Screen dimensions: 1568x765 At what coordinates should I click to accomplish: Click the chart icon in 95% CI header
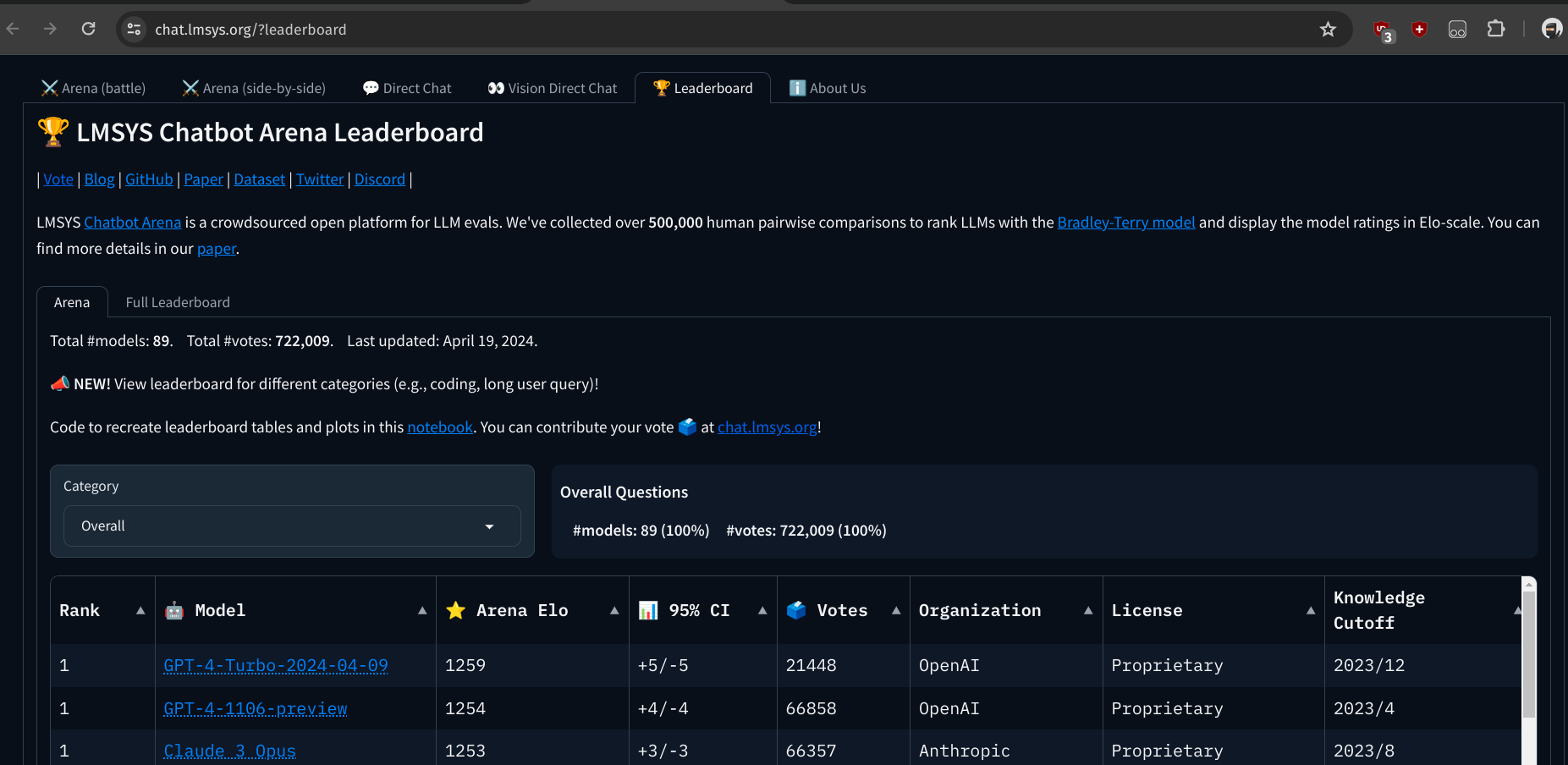648,610
